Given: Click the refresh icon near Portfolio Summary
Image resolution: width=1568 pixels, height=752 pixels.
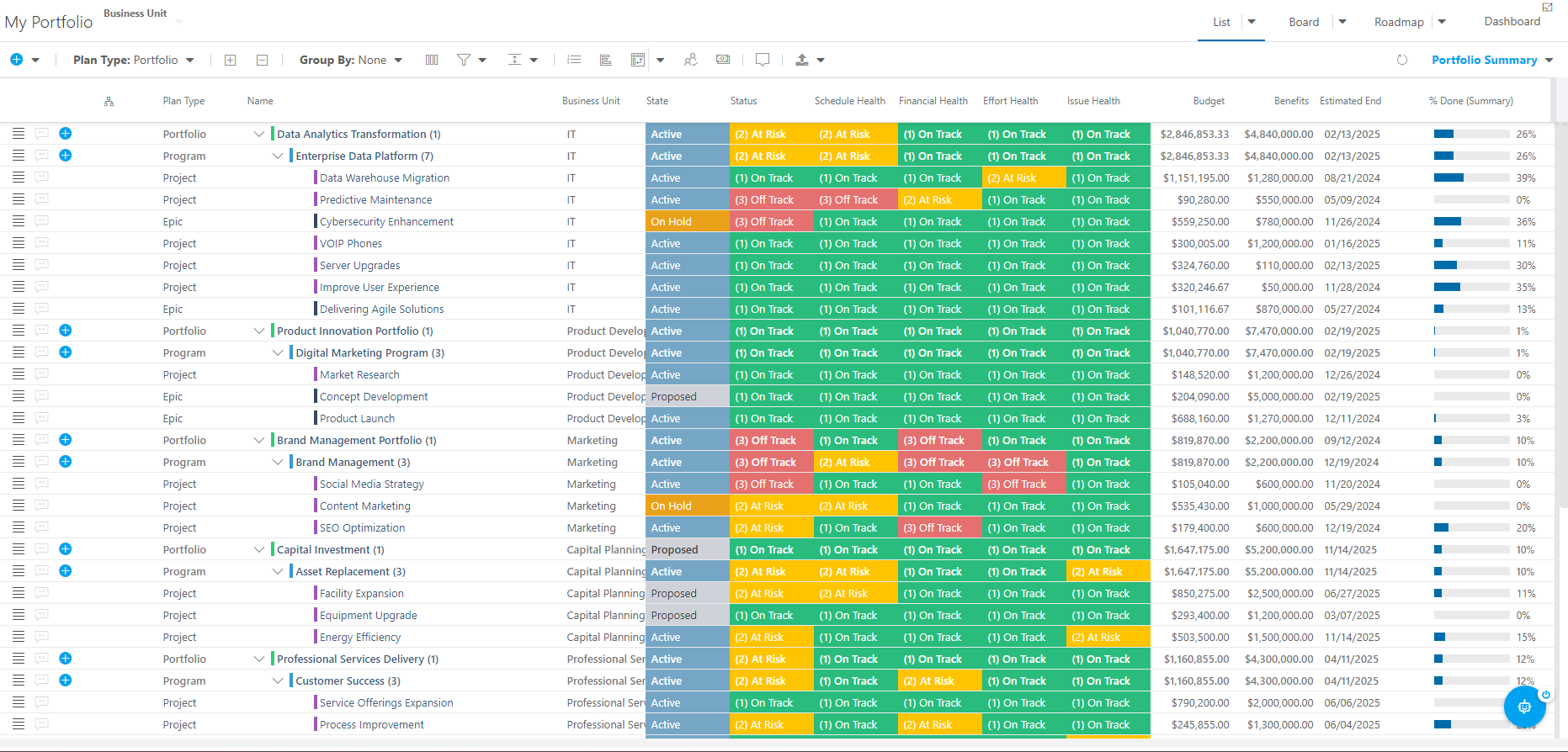Looking at the screenshot, I should [x=1402, y=60].
